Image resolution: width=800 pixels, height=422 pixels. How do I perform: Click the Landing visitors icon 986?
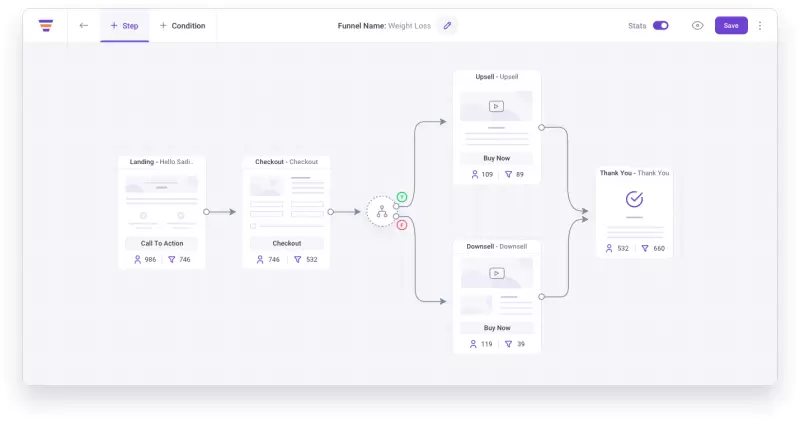point(137,259)
